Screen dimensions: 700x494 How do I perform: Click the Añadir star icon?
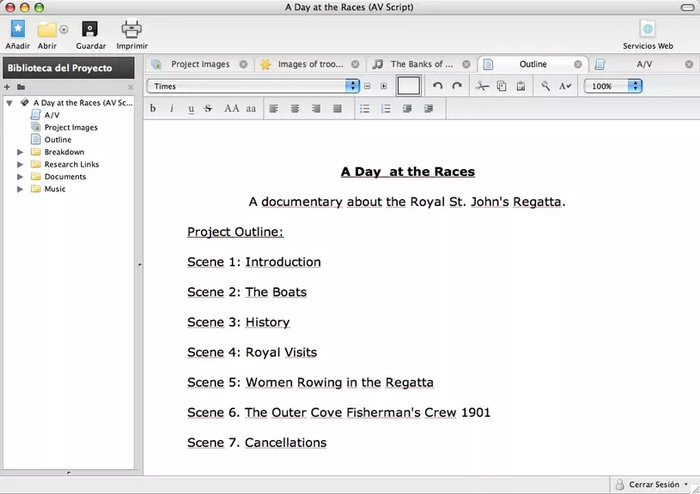(18, 29)
